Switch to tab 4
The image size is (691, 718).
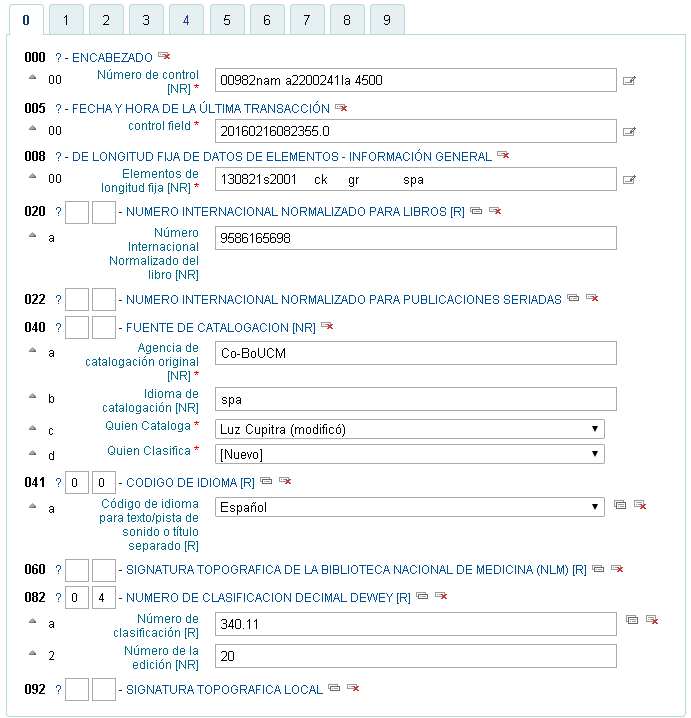186,19
